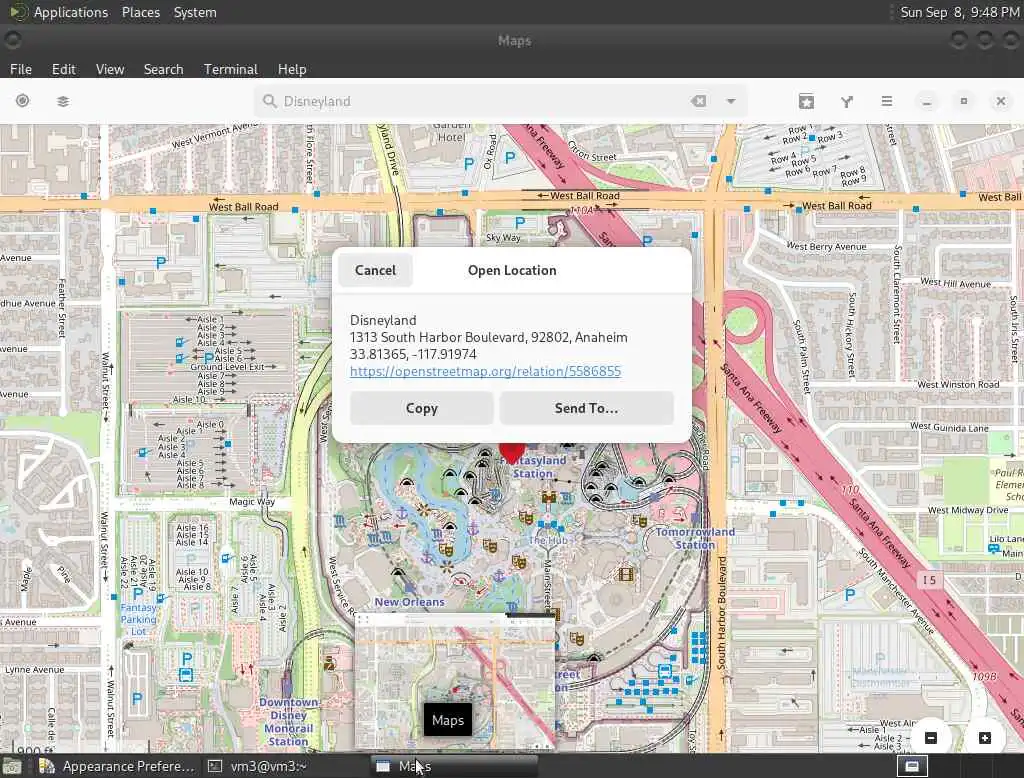Open the Terminal menu

(x=231, y=69)
